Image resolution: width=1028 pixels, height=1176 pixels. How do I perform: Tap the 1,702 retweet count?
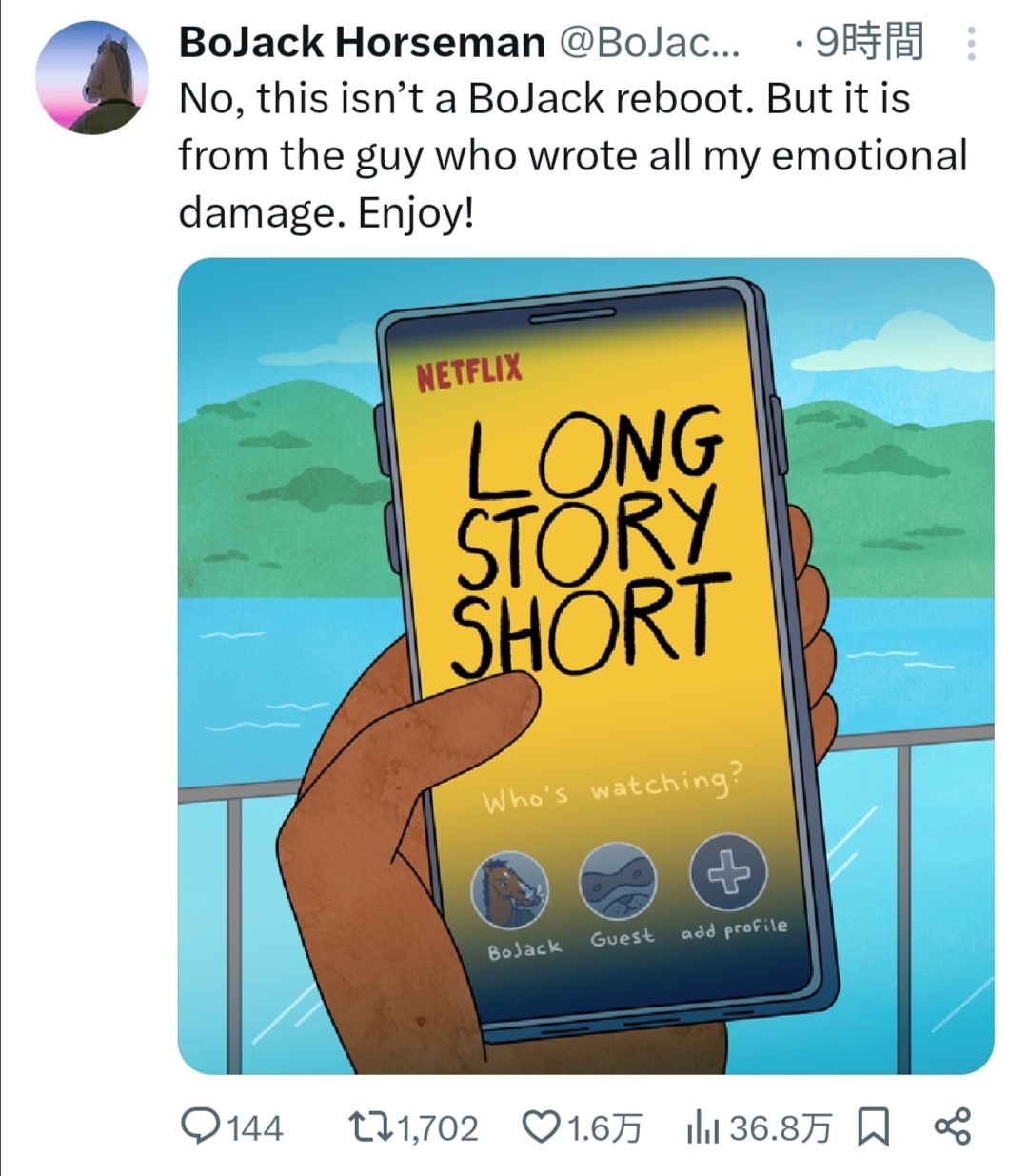437,1128
